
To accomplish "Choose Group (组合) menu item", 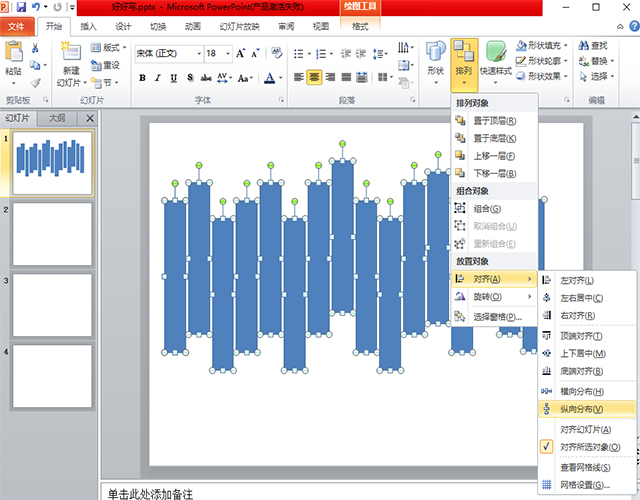I will (494, 209).
